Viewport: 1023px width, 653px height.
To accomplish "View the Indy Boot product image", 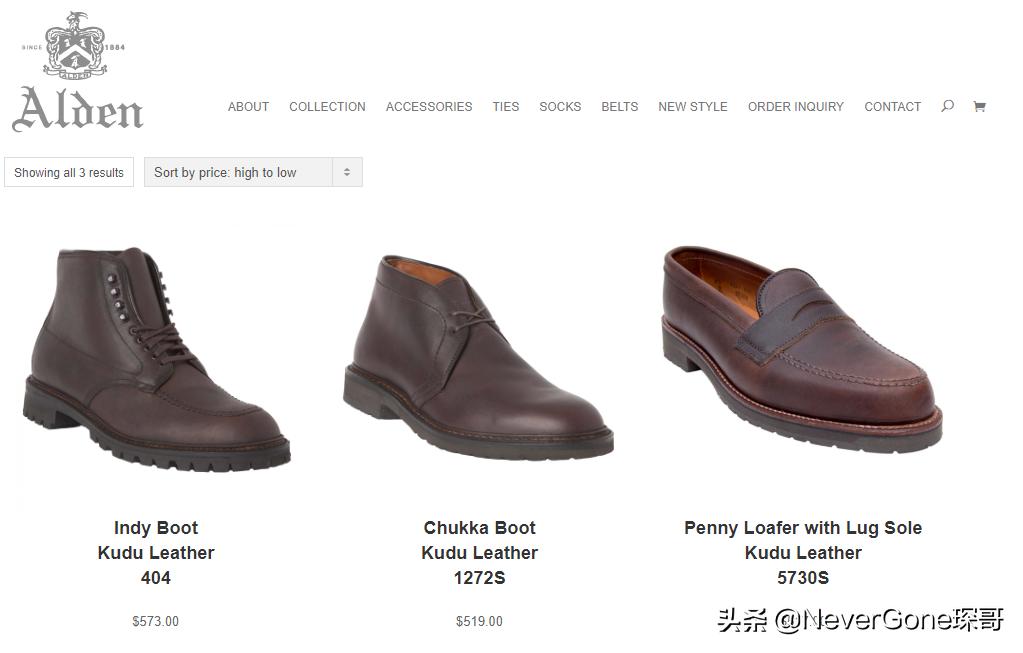I will (x=156, y=360).
